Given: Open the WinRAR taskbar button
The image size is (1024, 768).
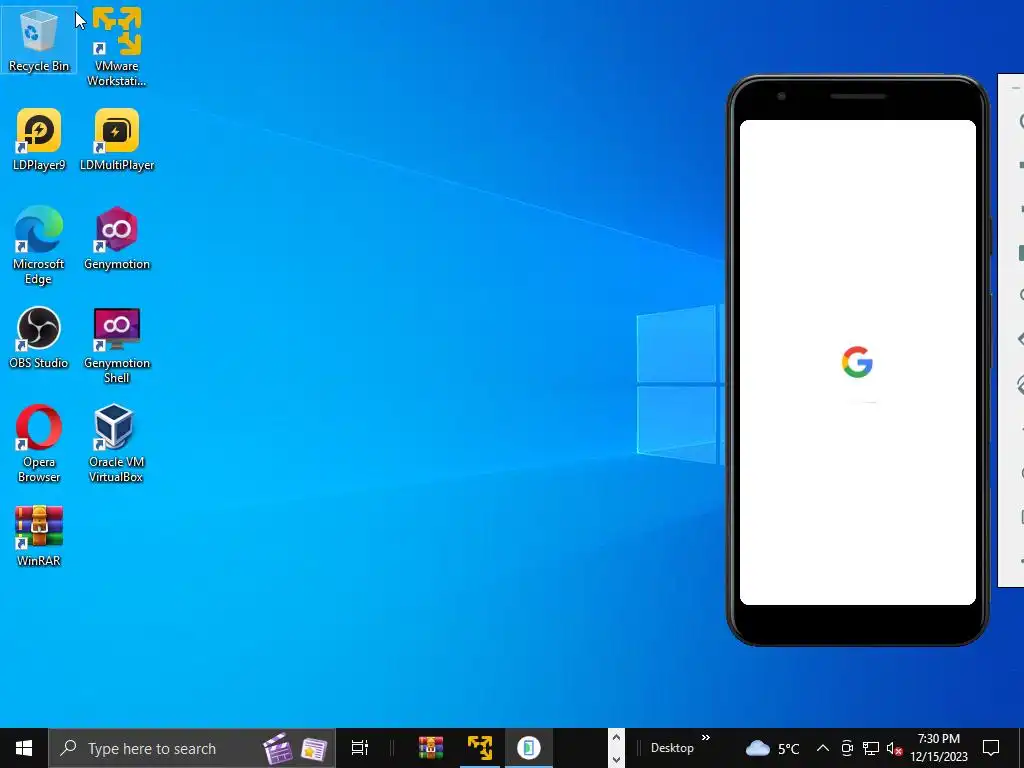Looking at the screenshot, I should 431,748.
